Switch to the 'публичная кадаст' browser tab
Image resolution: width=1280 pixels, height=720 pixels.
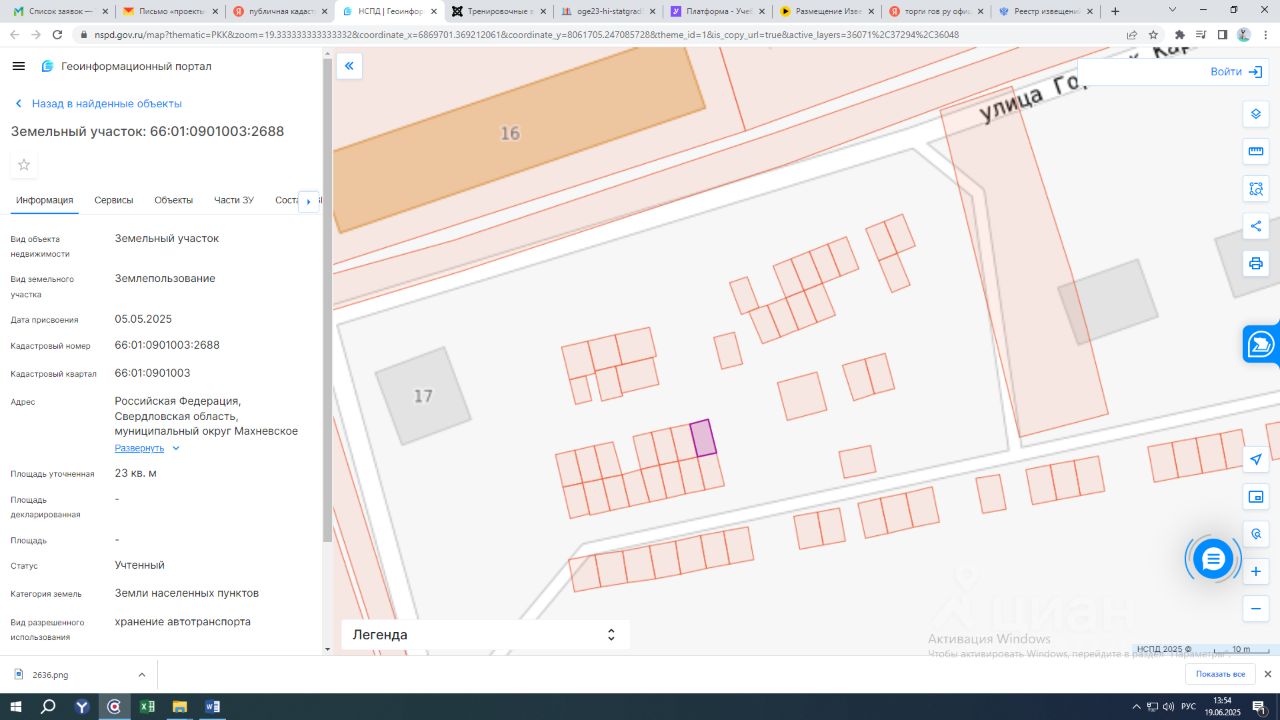tap(278, 11)
